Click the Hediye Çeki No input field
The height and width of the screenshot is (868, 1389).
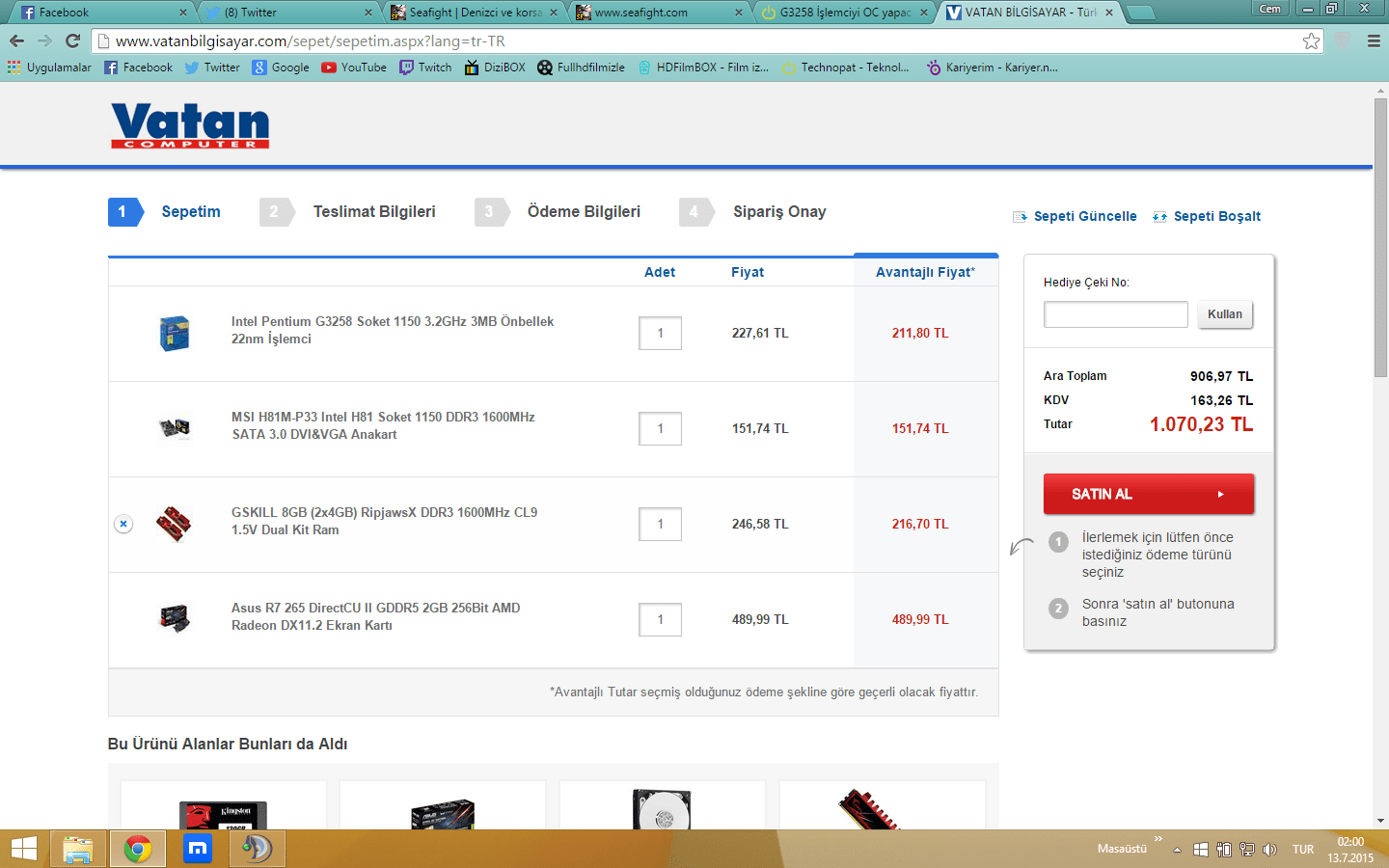1116,314
